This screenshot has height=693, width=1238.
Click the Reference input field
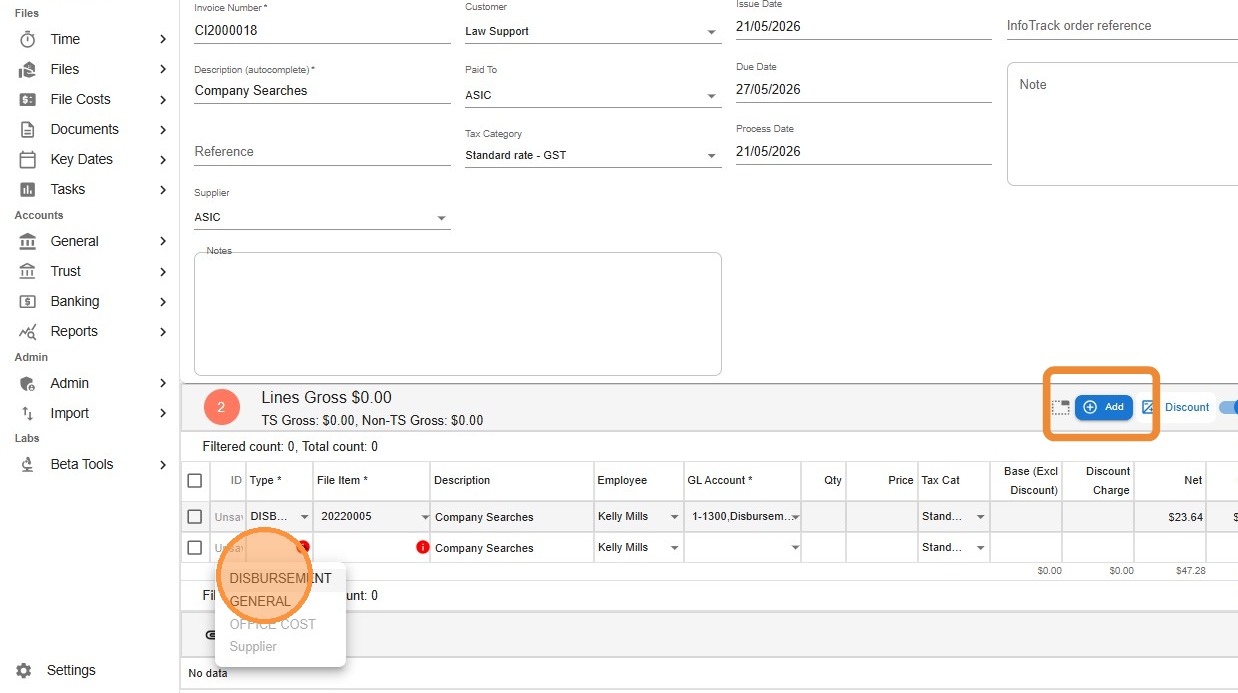tap(322, 152)
